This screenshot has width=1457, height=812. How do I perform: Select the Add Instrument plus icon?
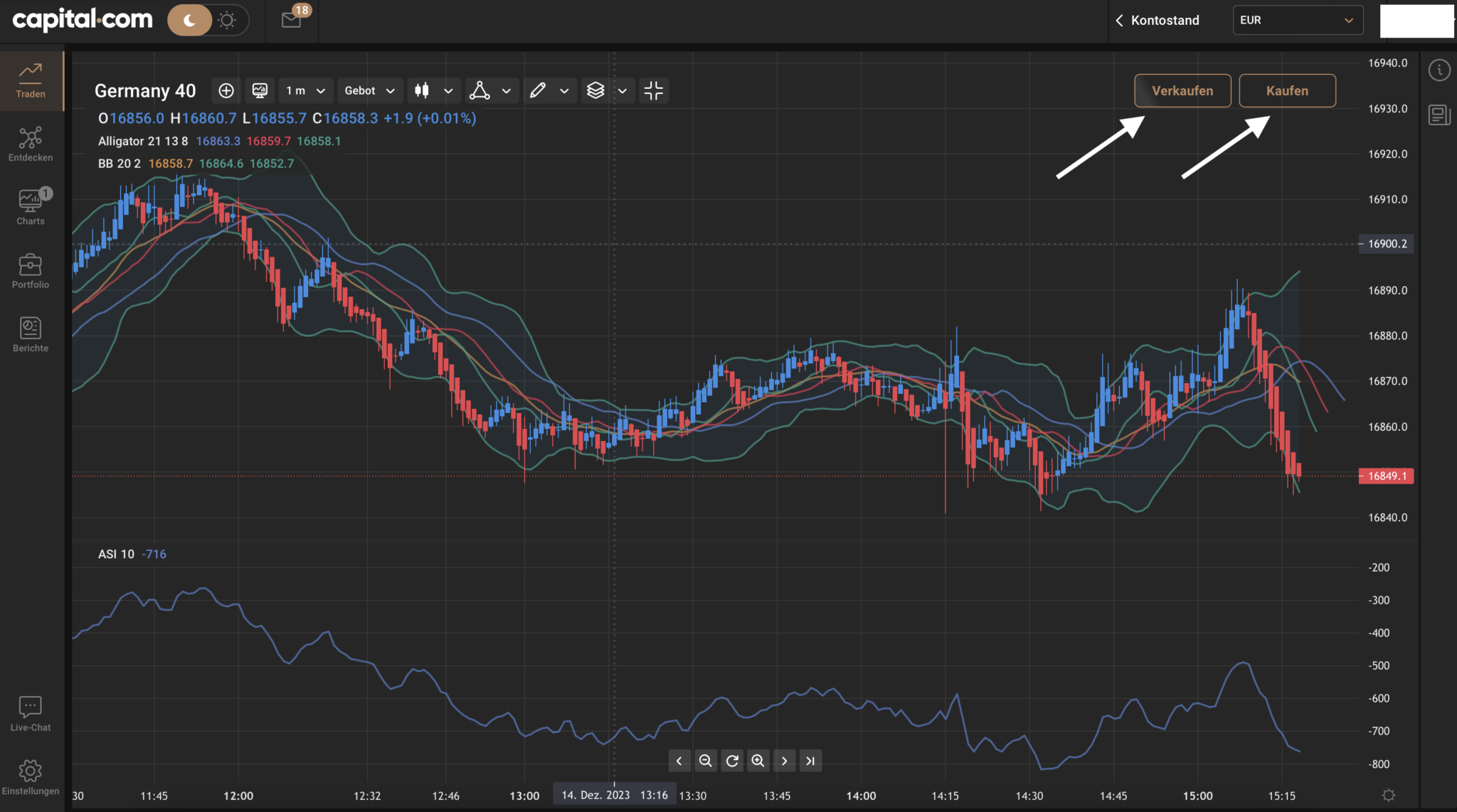pyautogui.click(x=226, y=90)
